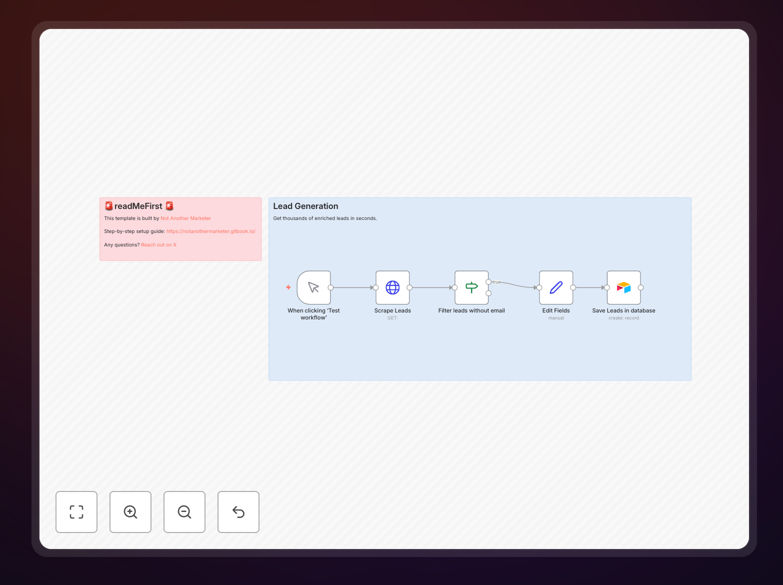The image size is (783, 585).
Task: Click the fit-to-view canvas button
Action: coord(76,512)
